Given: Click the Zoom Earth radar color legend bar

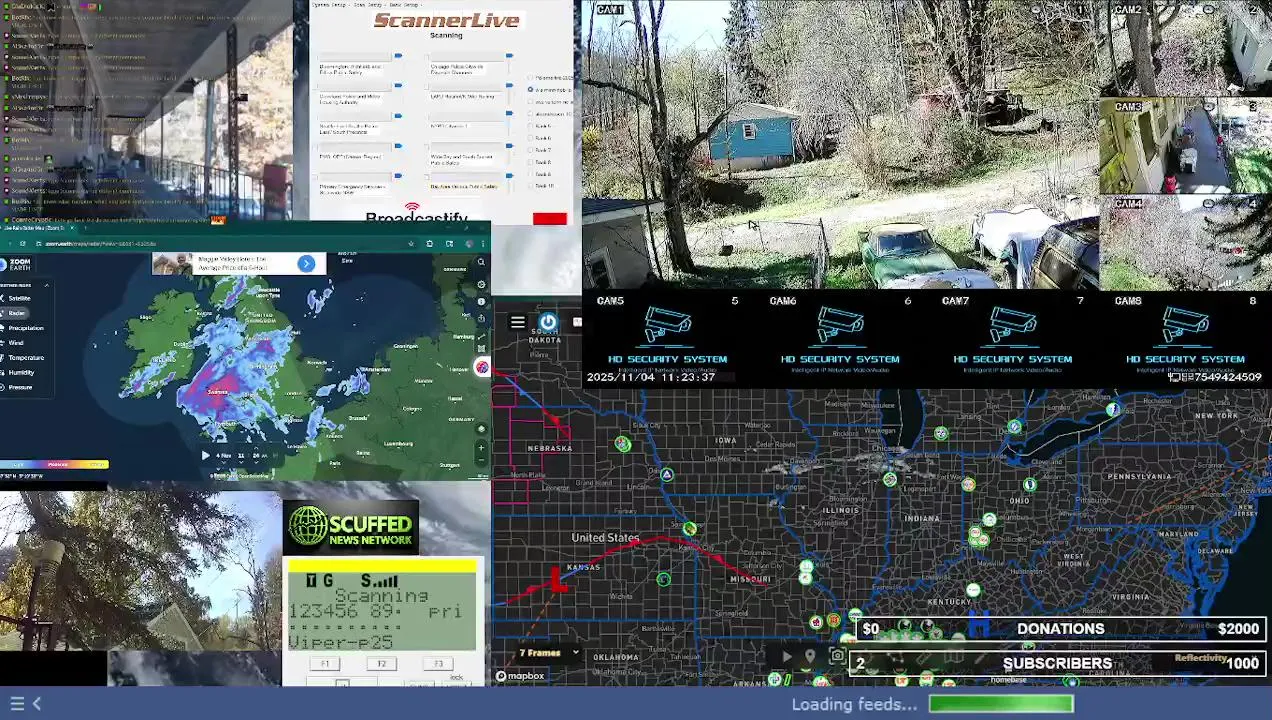Looking at the screenshot, I should pos(54,464).
